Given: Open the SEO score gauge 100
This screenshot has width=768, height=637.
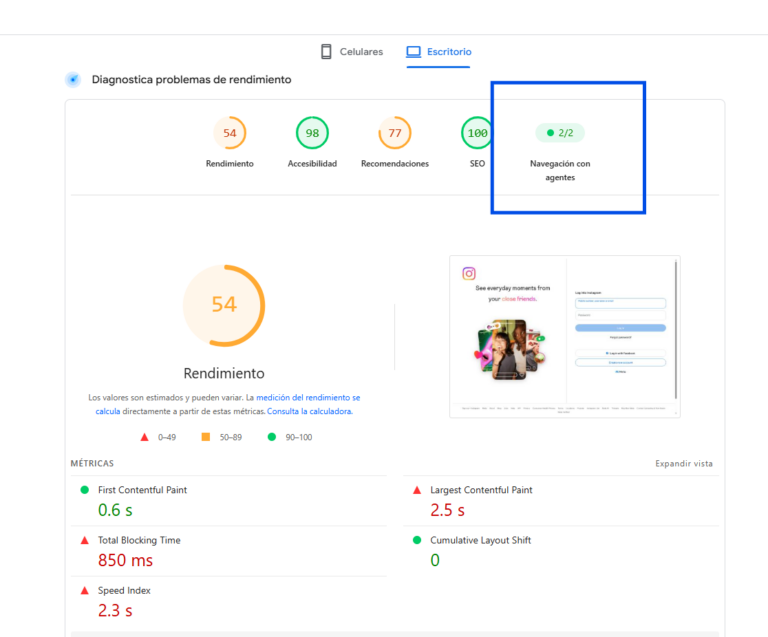Looking at the screenshot, I should 477,133.
